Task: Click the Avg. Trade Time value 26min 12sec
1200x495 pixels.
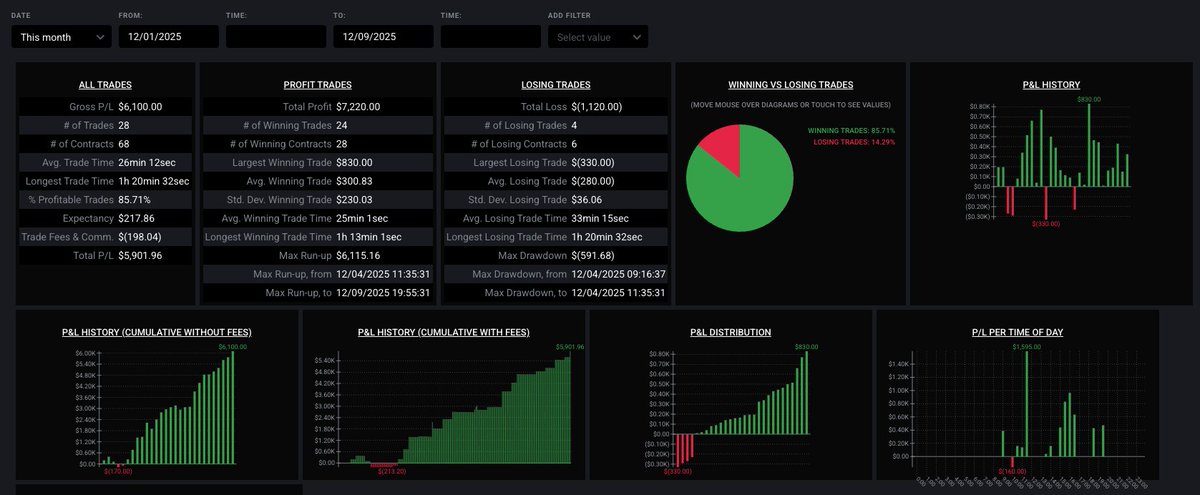Action: 146,162
